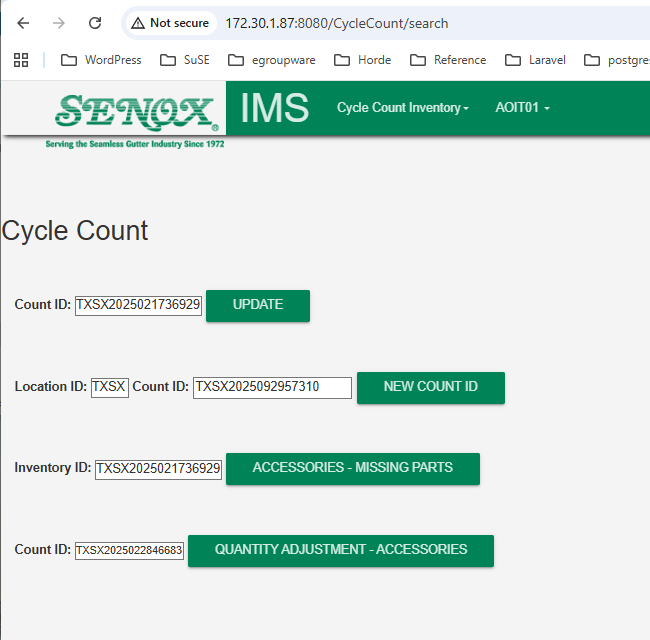Open the Laravel bookmark folder
The width and height of the screenshot is (650, 640).
click(x=535, y=60)
